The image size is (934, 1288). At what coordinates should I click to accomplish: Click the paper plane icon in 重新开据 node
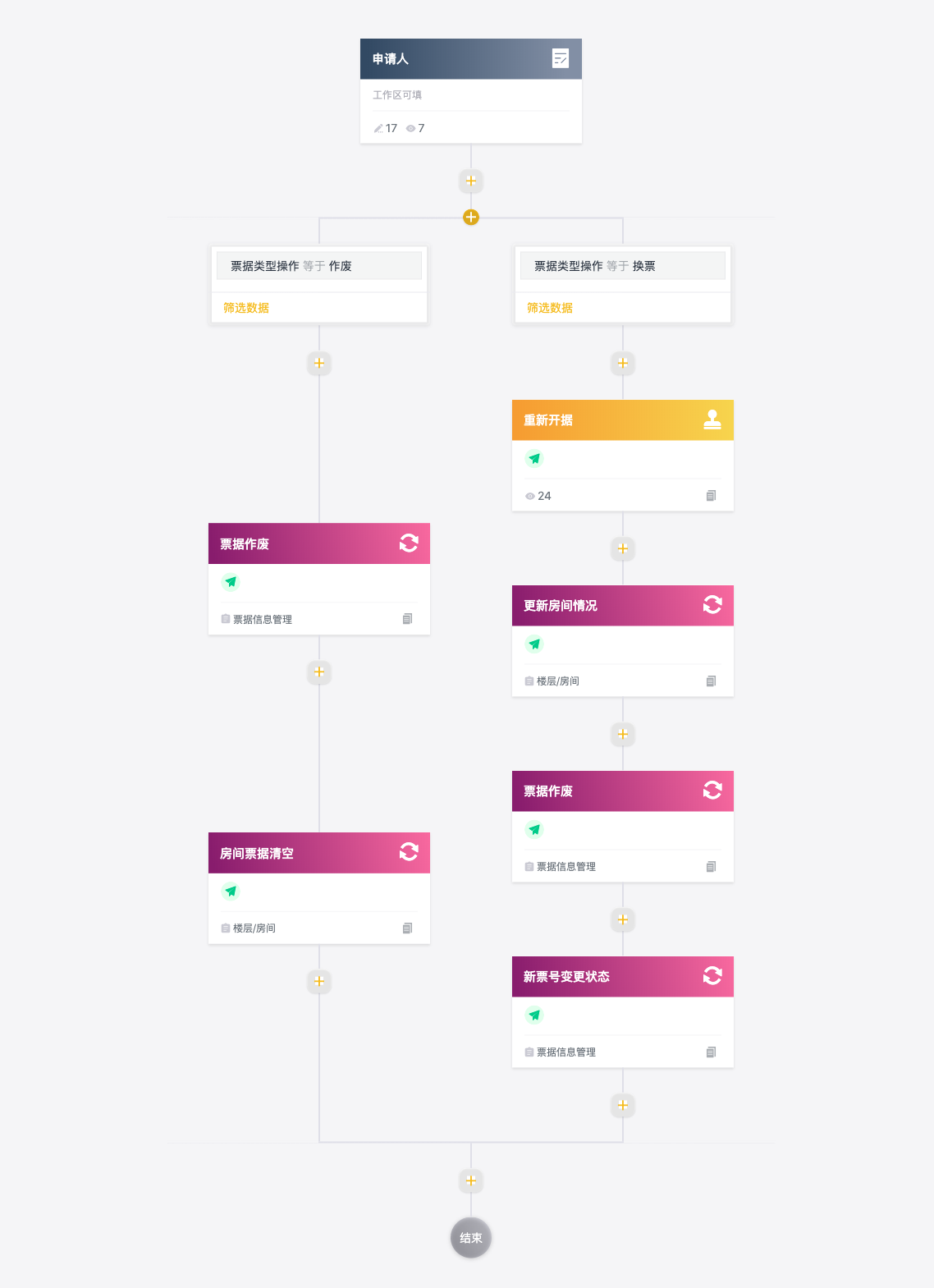pyautogui.click(x=534, y=459)
